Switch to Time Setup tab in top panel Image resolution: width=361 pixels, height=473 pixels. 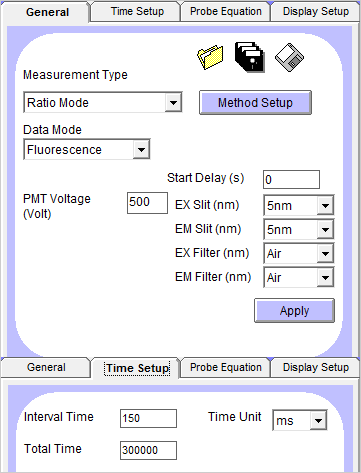tap(137, 11)
